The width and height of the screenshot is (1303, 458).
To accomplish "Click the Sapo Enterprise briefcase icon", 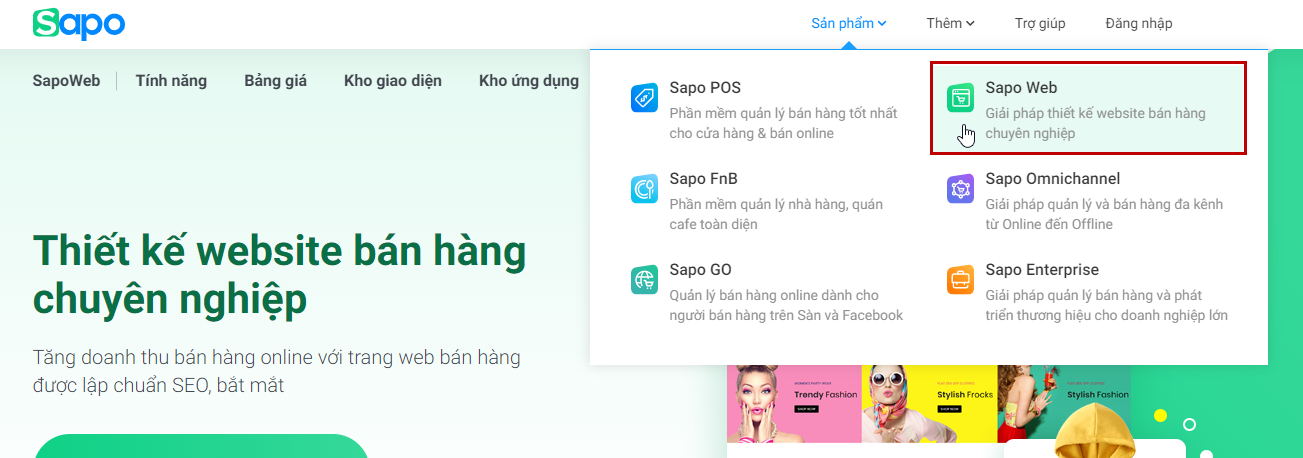I will (960, 280).
